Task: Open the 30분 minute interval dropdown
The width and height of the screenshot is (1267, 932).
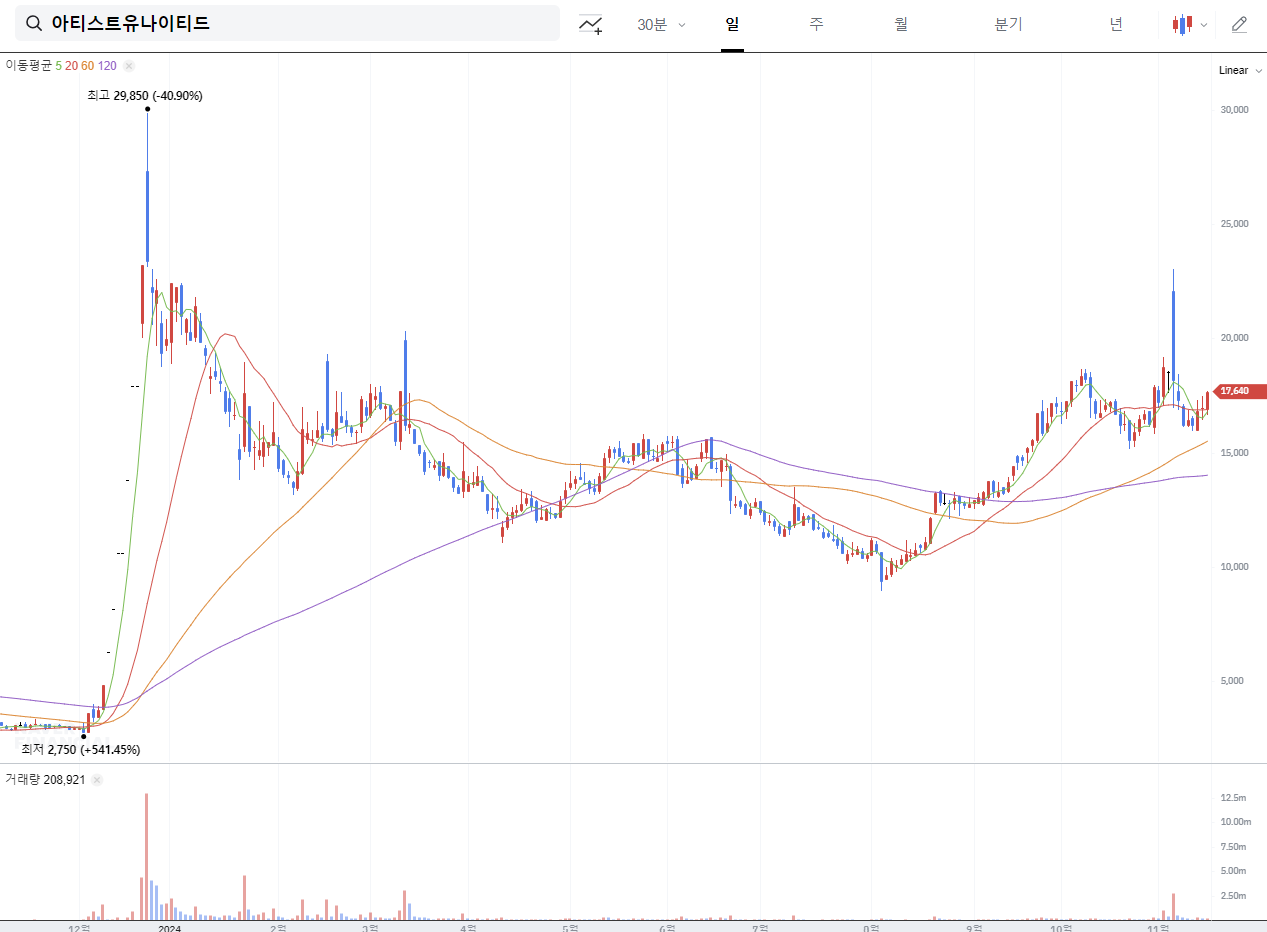Action: tap(661, 25)
